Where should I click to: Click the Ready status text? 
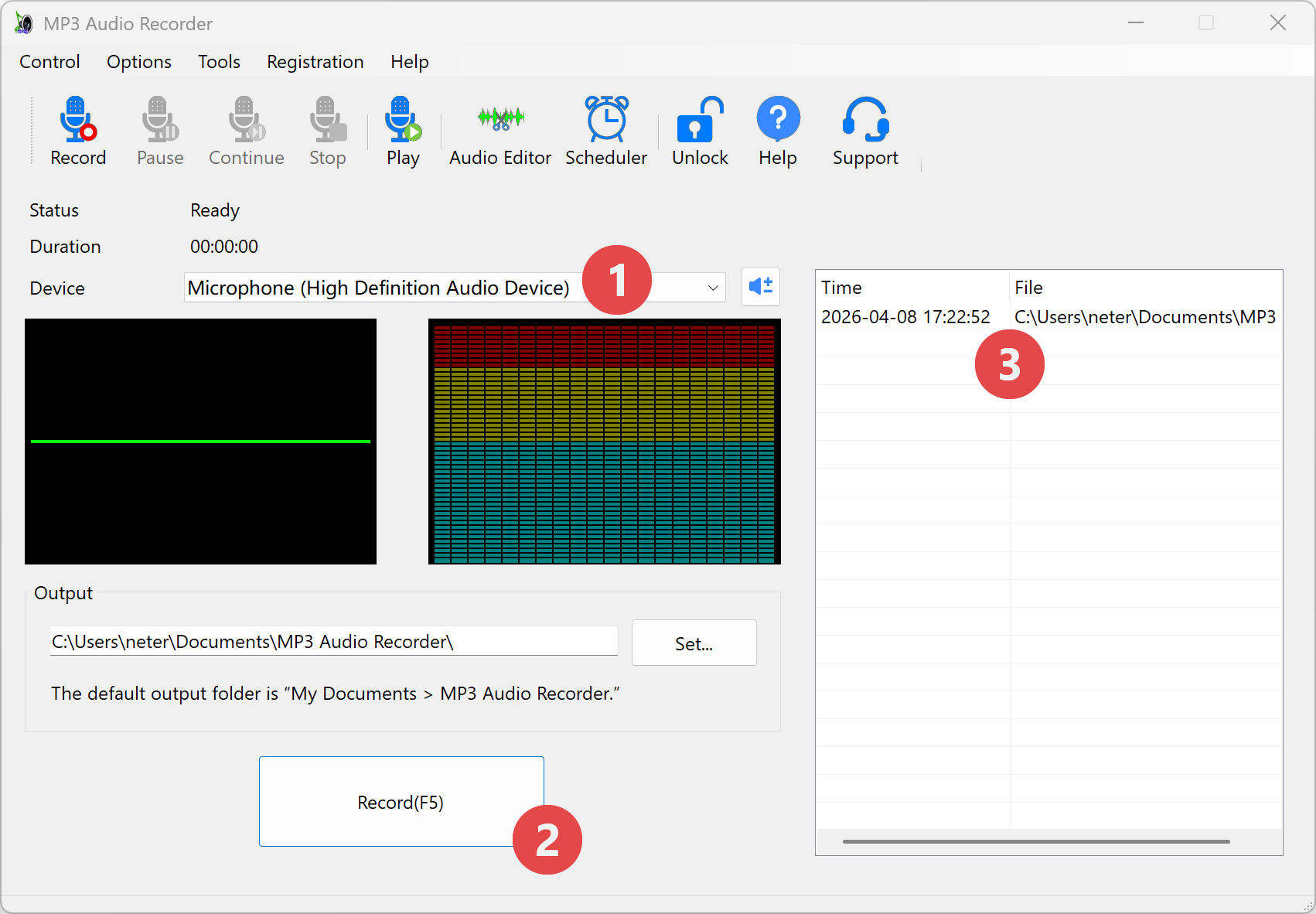215,210
